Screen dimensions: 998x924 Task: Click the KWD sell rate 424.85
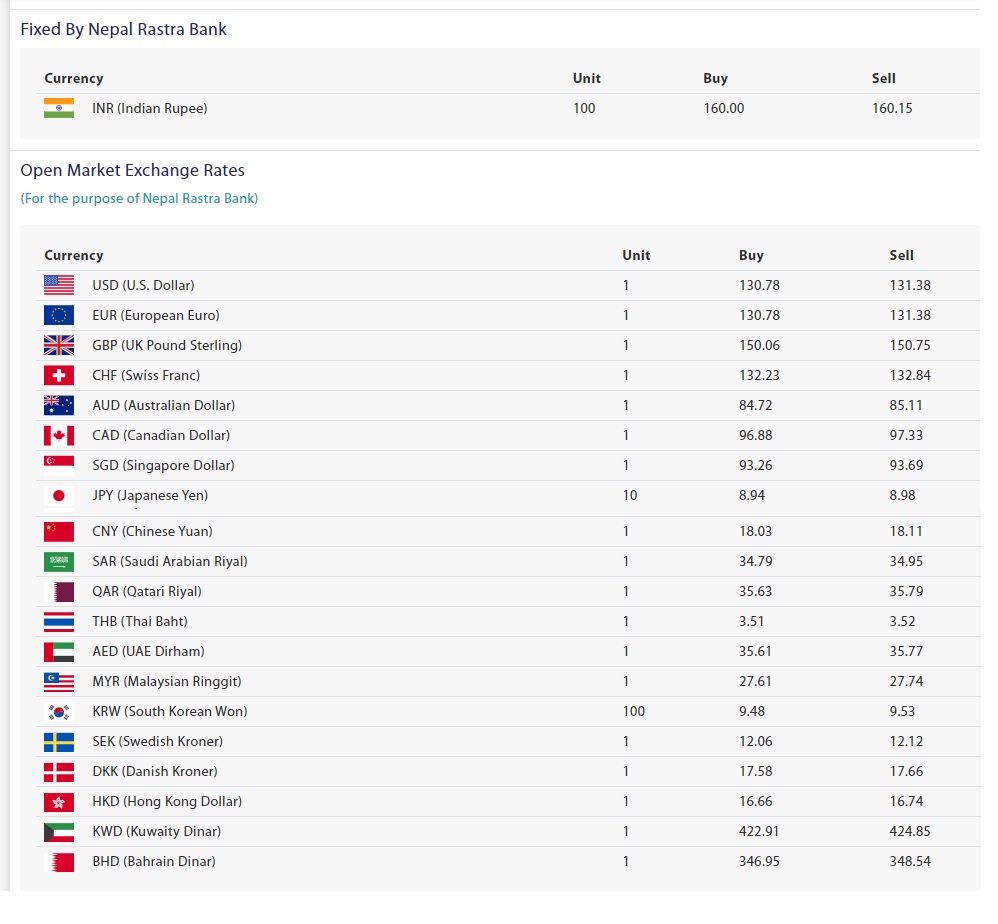910,831
